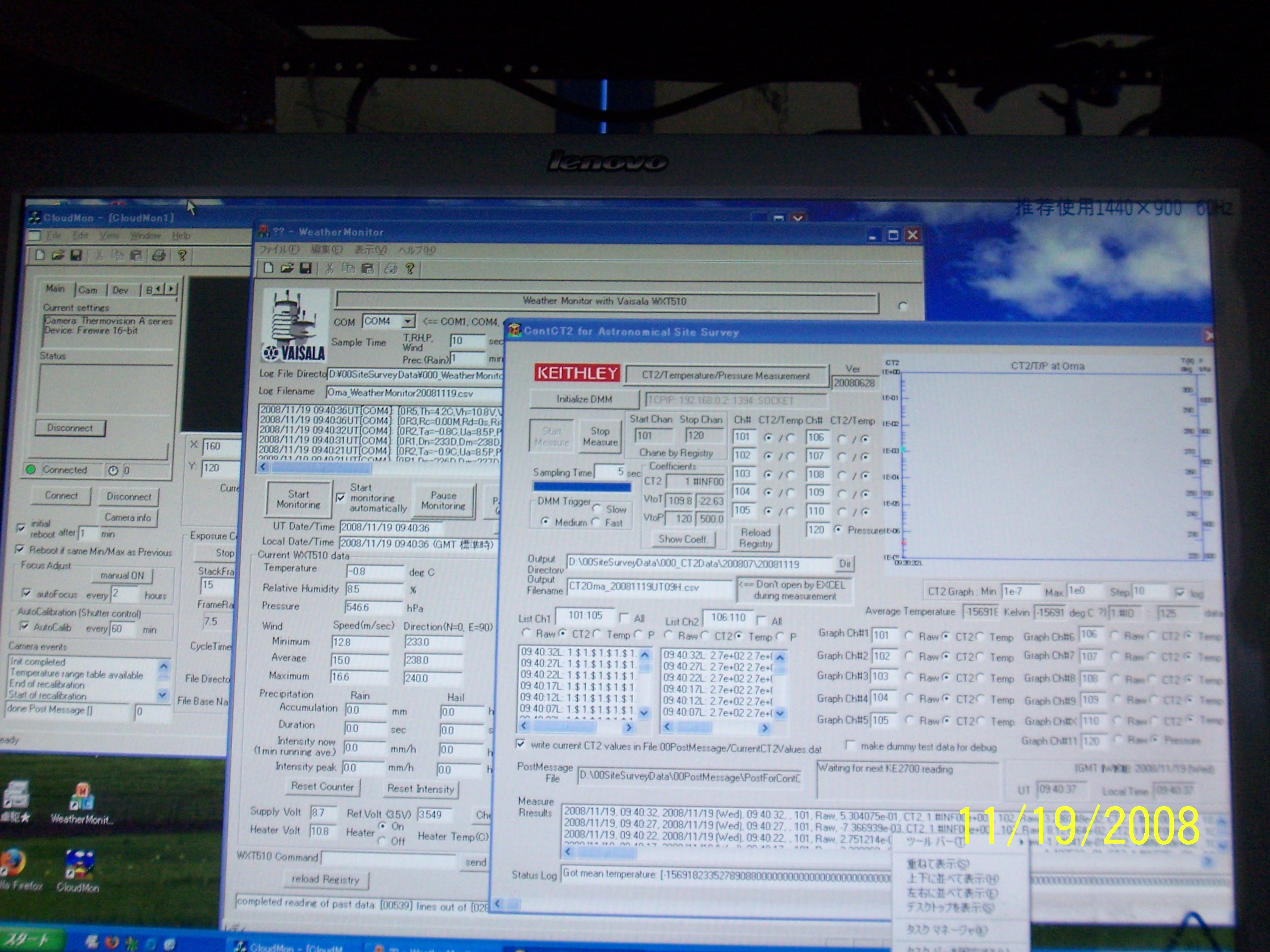Toggle the Start monitoring automatically checkbox
The width and height of the screenshot is (1270, 952).
click(x=341, y=498)
